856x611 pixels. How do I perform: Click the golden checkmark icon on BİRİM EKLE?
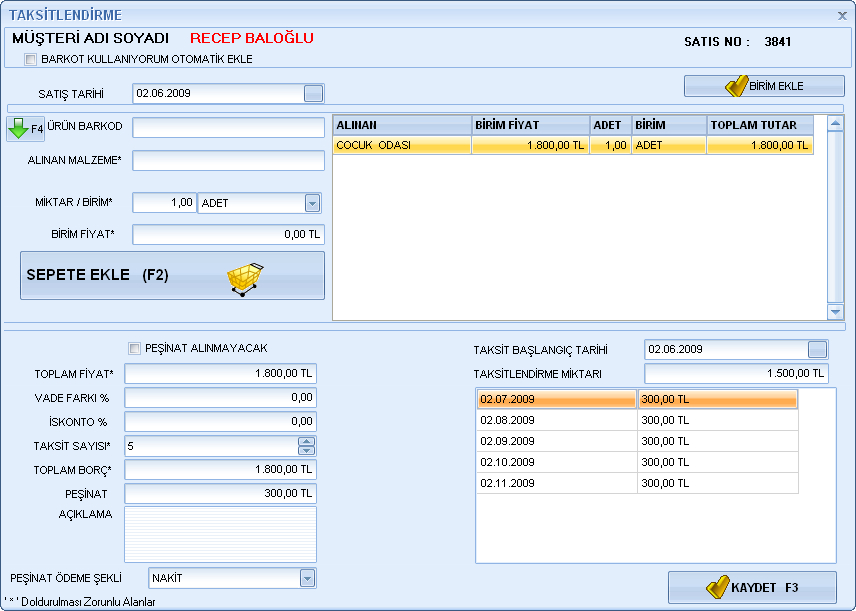736,86
